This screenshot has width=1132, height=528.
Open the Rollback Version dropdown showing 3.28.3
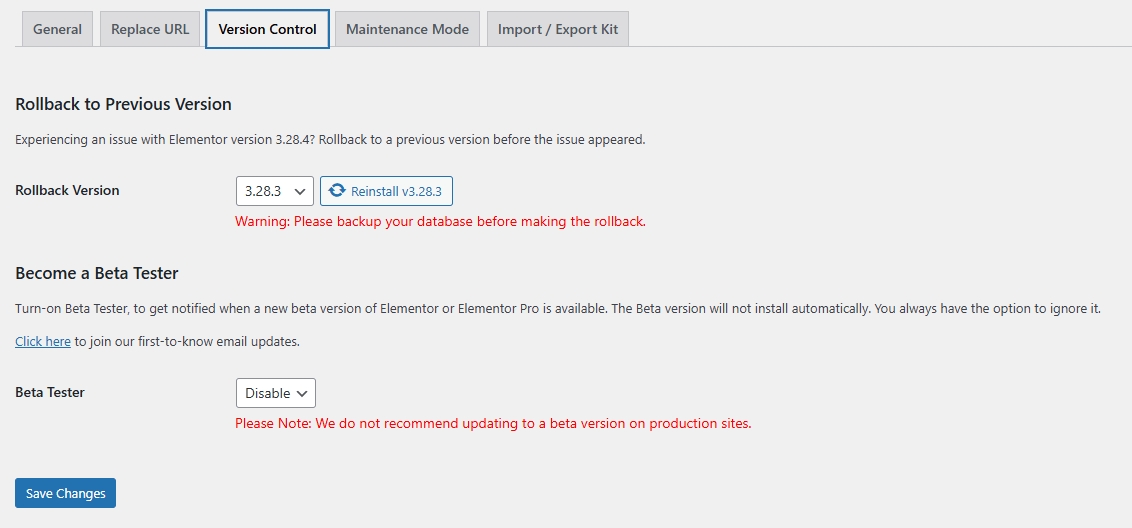coord(275,191)
